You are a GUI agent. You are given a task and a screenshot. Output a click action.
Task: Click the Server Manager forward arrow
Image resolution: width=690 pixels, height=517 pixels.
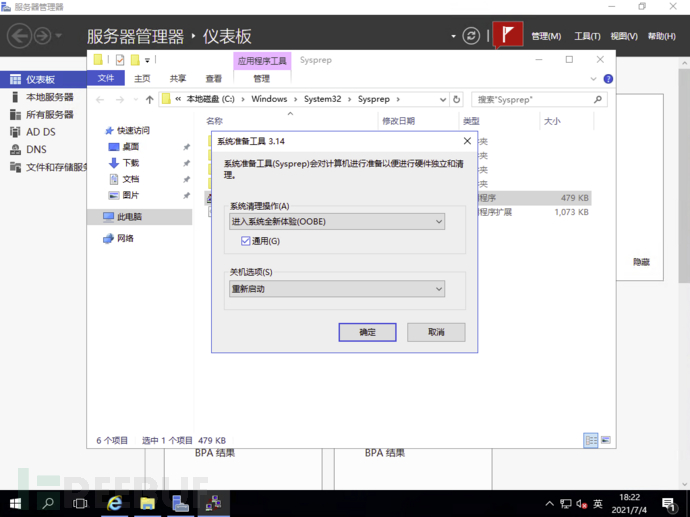click(43, 36)
